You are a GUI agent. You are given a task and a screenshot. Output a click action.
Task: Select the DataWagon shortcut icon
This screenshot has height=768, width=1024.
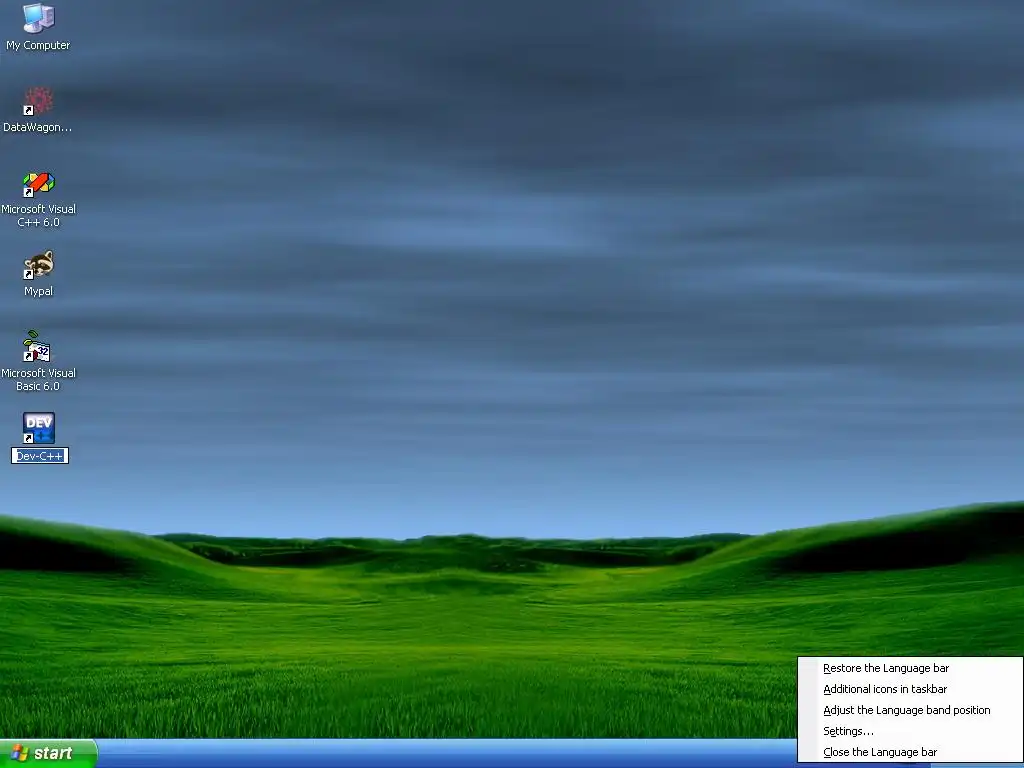click(39, 101)
